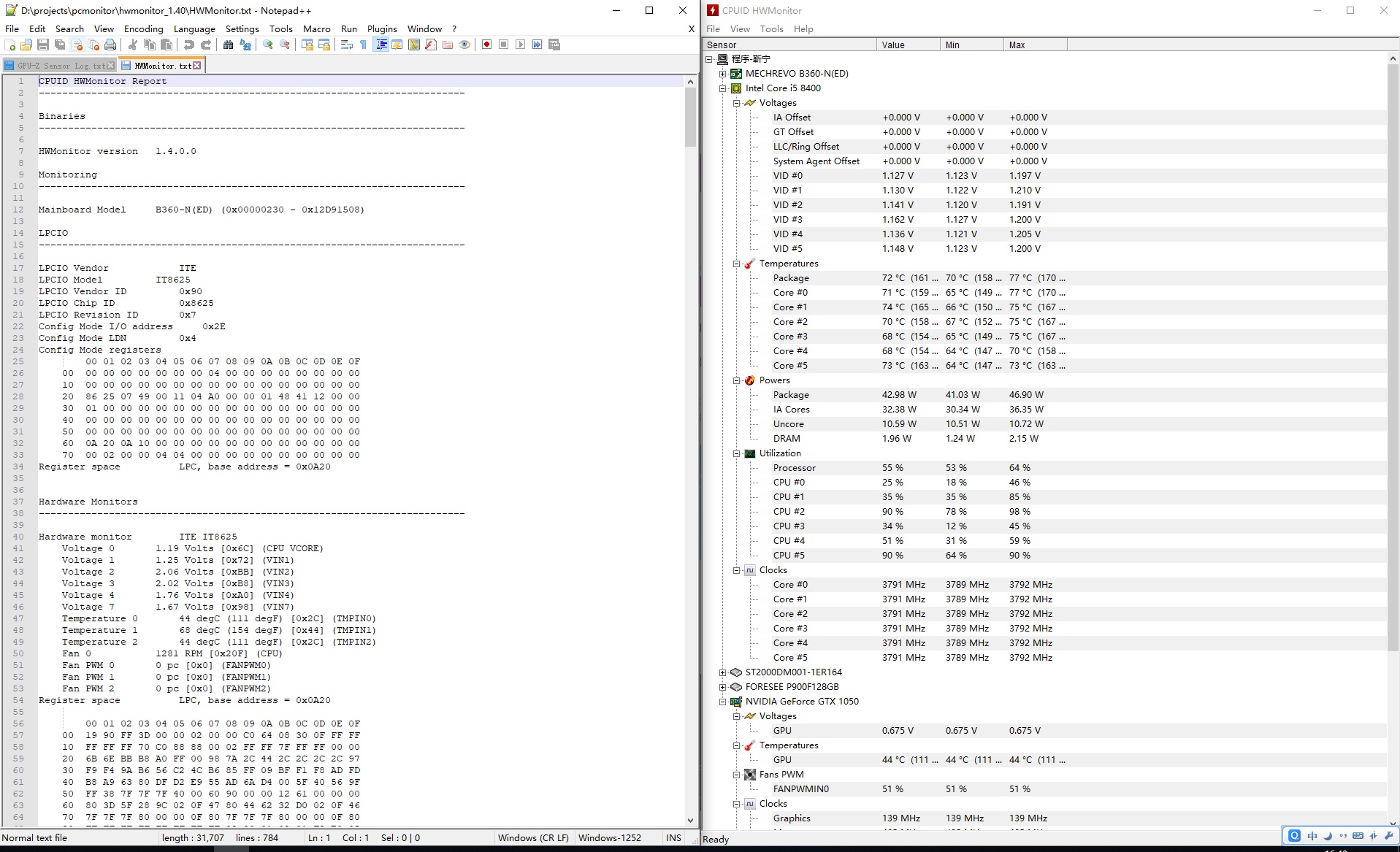Click the Value column header
1400x852 pixels.
tap(908, 45)
